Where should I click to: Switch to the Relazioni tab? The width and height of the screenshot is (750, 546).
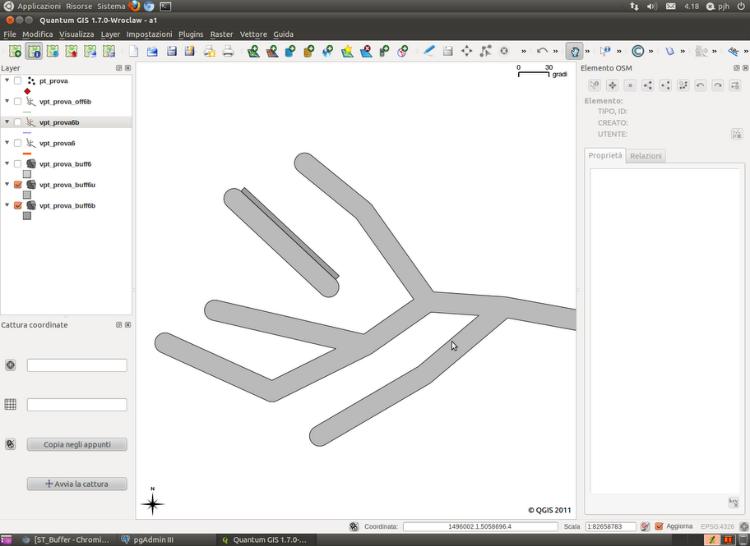click(646, 156)
